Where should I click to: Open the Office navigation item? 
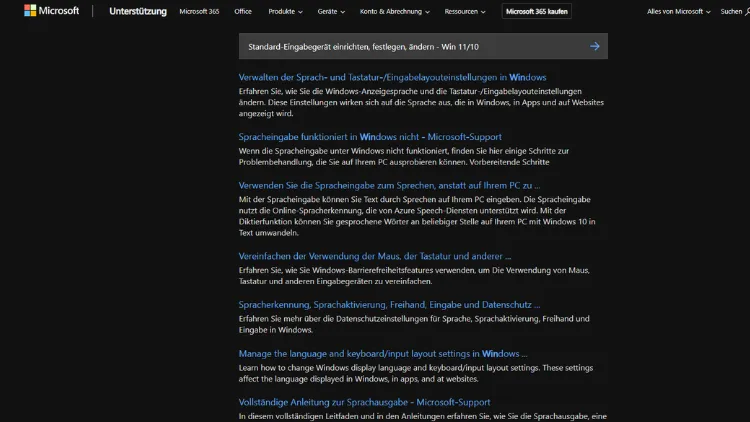(243, 11)
